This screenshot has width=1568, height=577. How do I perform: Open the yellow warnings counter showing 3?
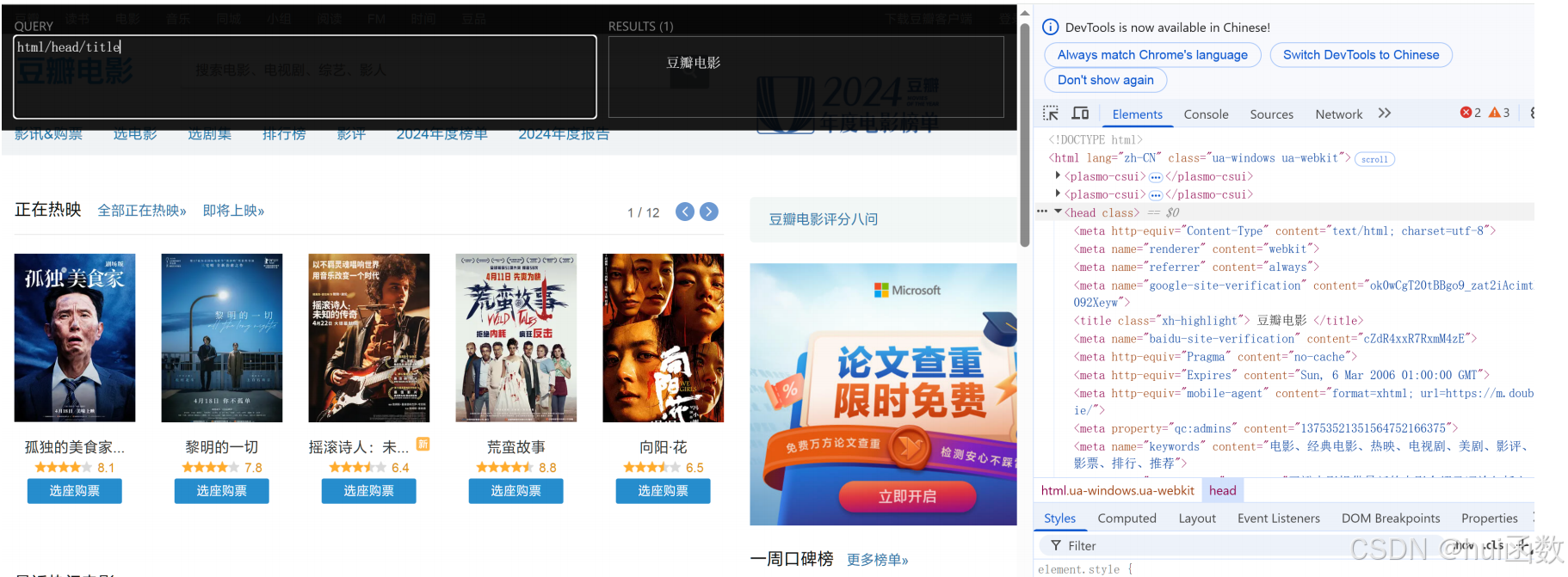pyautogui.click(x=1499, y=113)
